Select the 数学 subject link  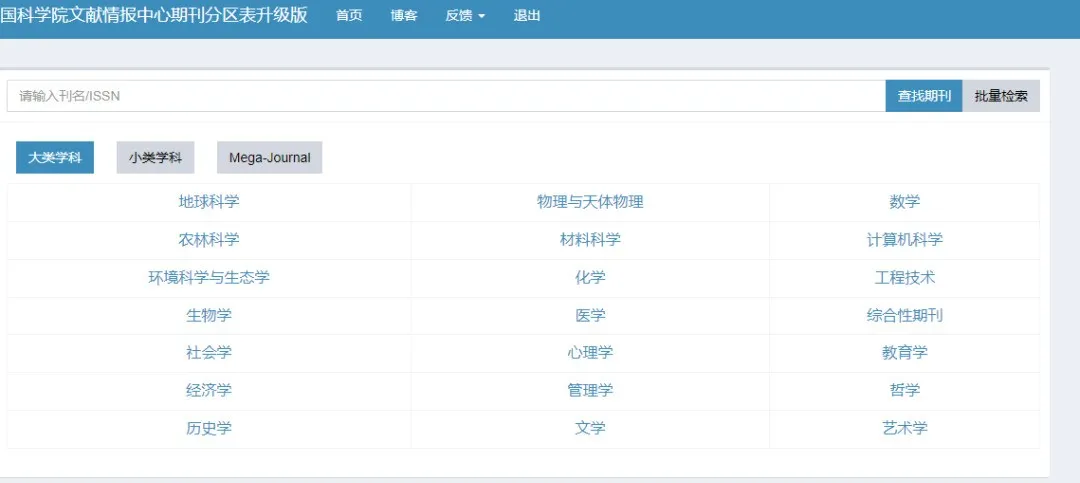click(x=904, y=202)
